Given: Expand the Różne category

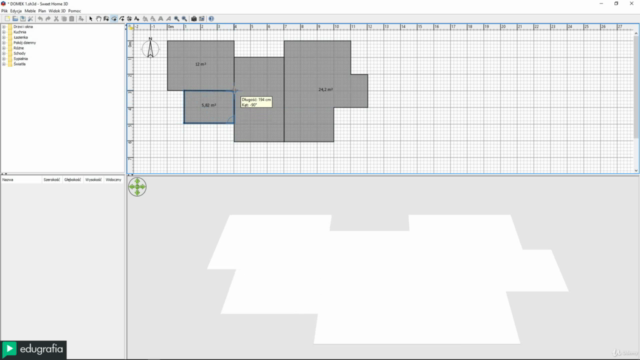Looking at the screenshot, I should pos(4,48).
